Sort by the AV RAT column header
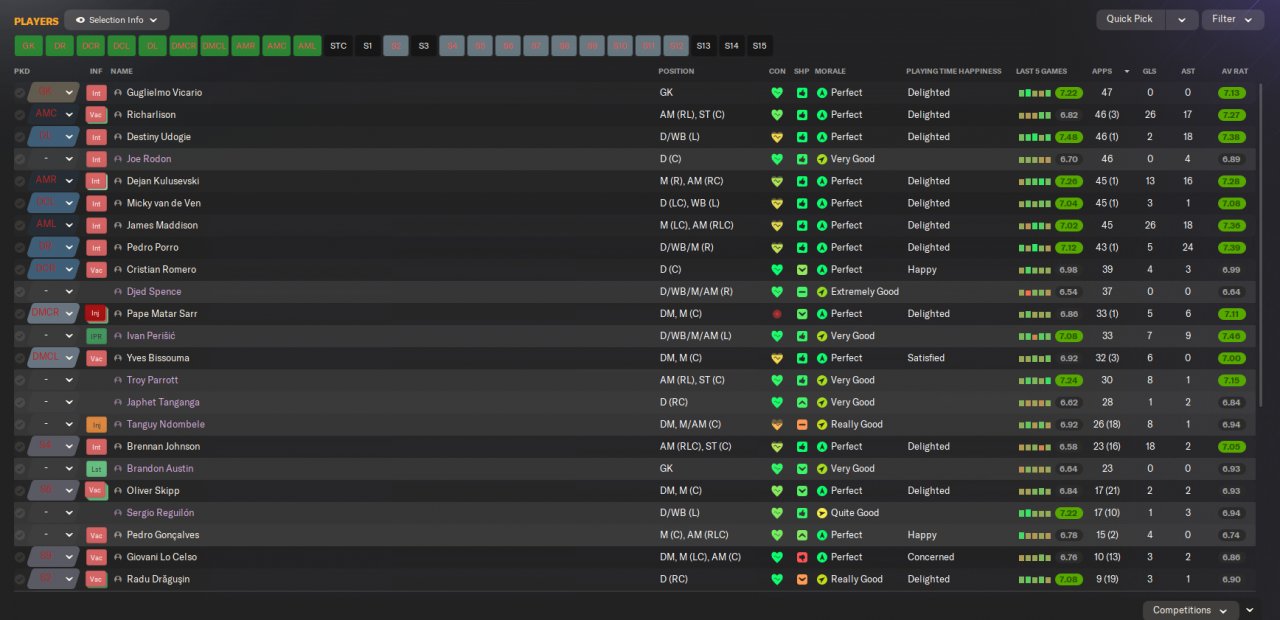The image size is (1280, 620). point(1235,71)
